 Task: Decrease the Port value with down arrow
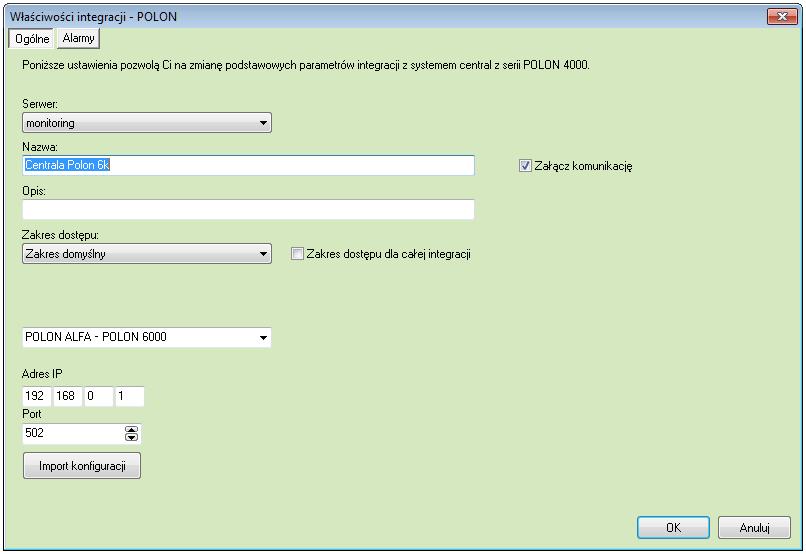click(x=132, y=438)
